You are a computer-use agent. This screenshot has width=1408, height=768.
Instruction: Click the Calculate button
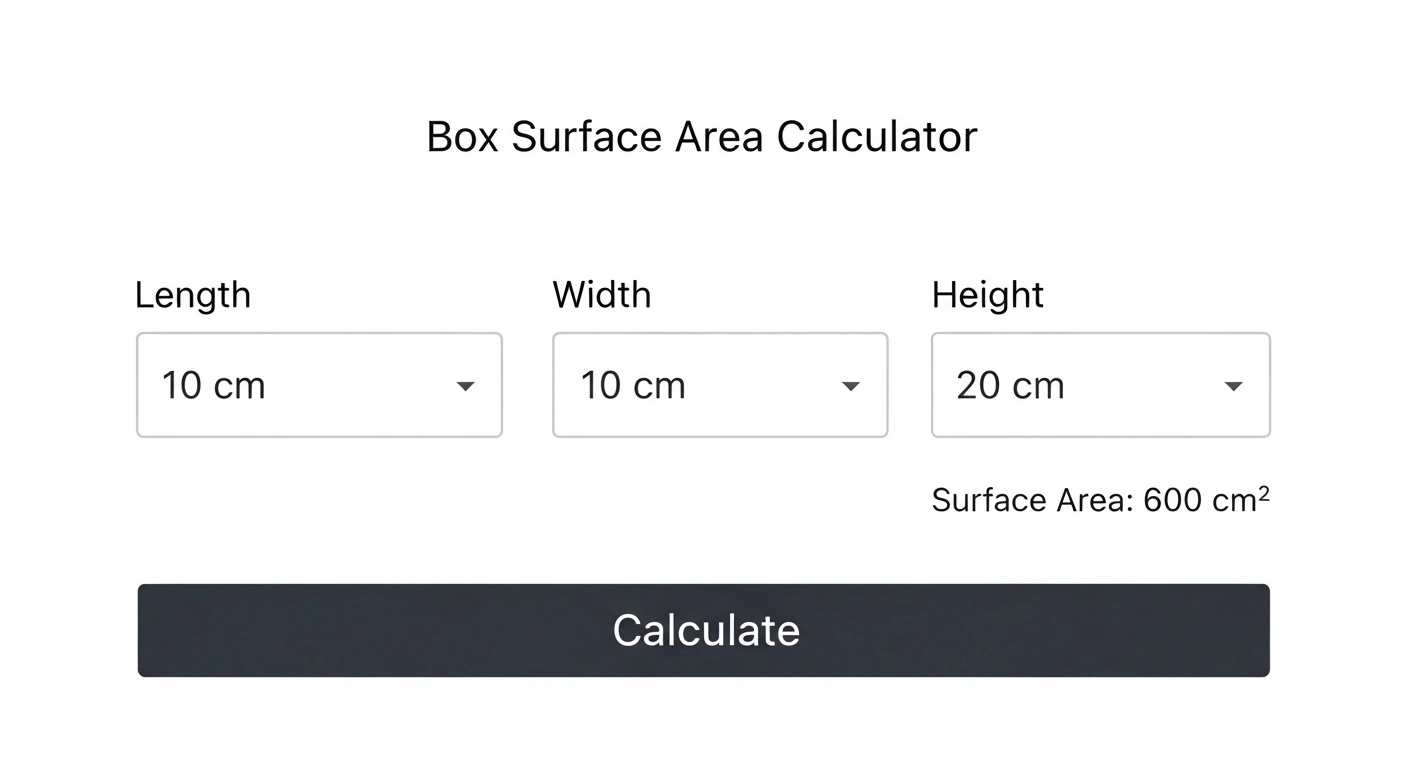point(704,630)
